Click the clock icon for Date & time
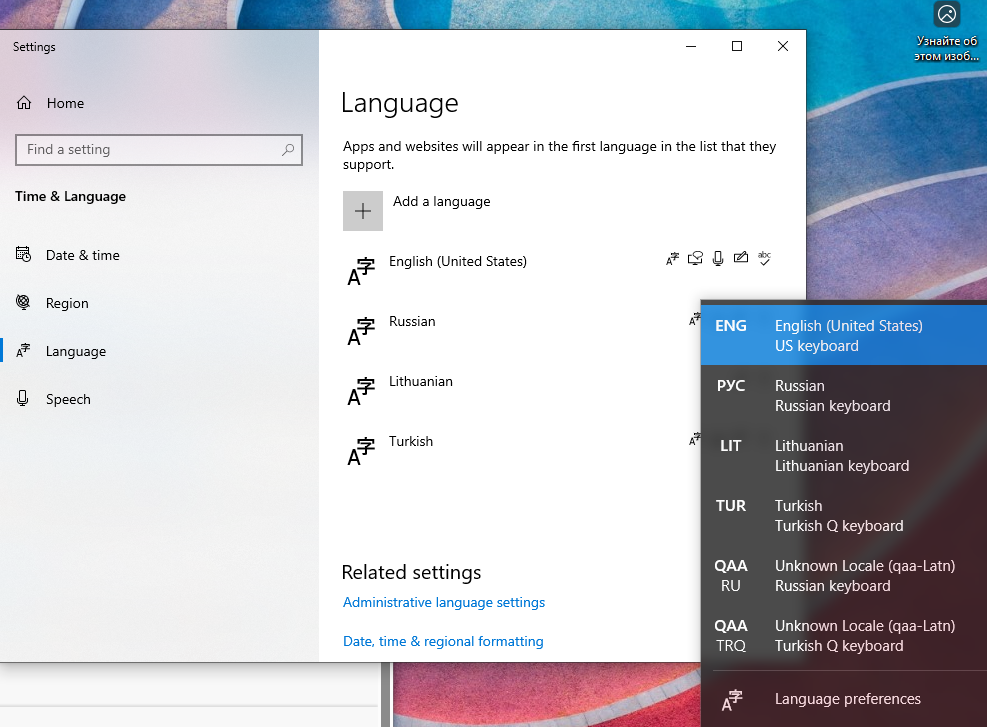The image size is (987, 727). tap(23, 255)
